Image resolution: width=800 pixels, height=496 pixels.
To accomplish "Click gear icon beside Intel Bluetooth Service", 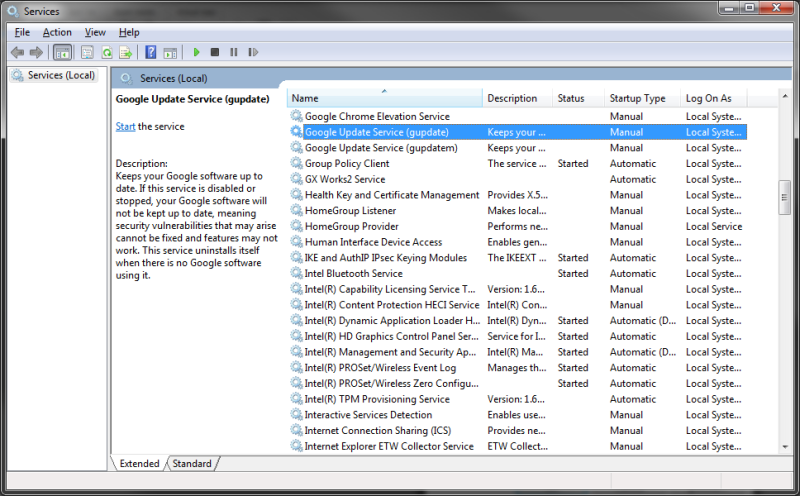I will (296, 273).
